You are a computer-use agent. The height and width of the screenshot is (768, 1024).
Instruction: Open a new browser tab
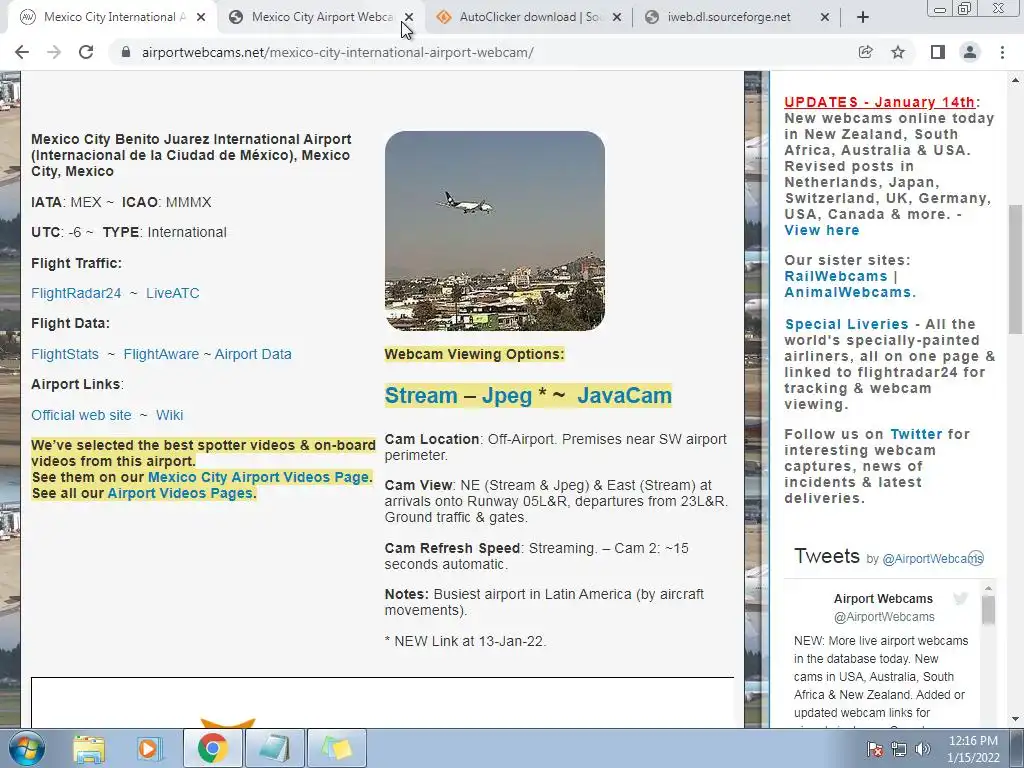coord(863,17)
